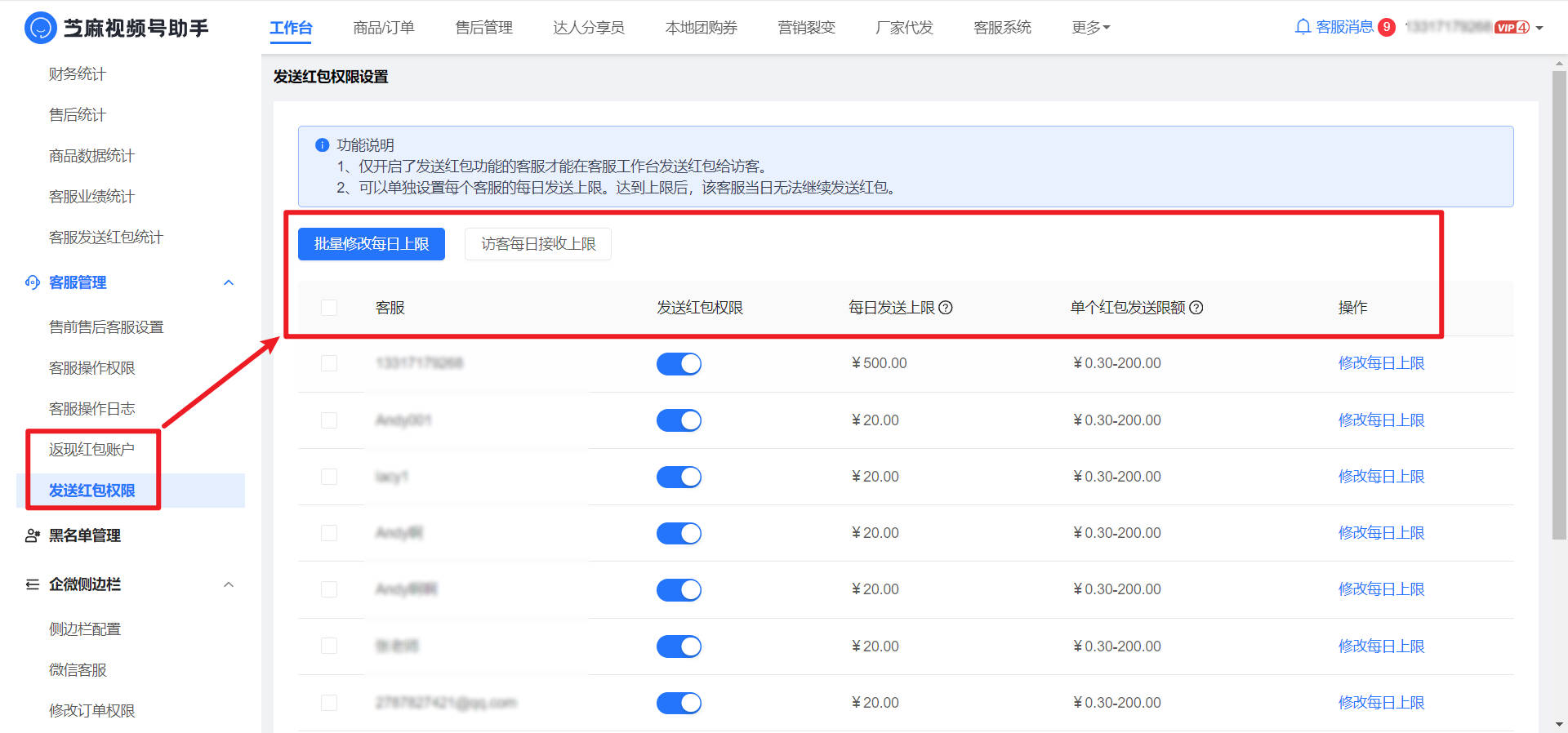Screen dimensions: 1568x733
Task: Check the checkbox for the second agent row
Action: coord(329,420)
